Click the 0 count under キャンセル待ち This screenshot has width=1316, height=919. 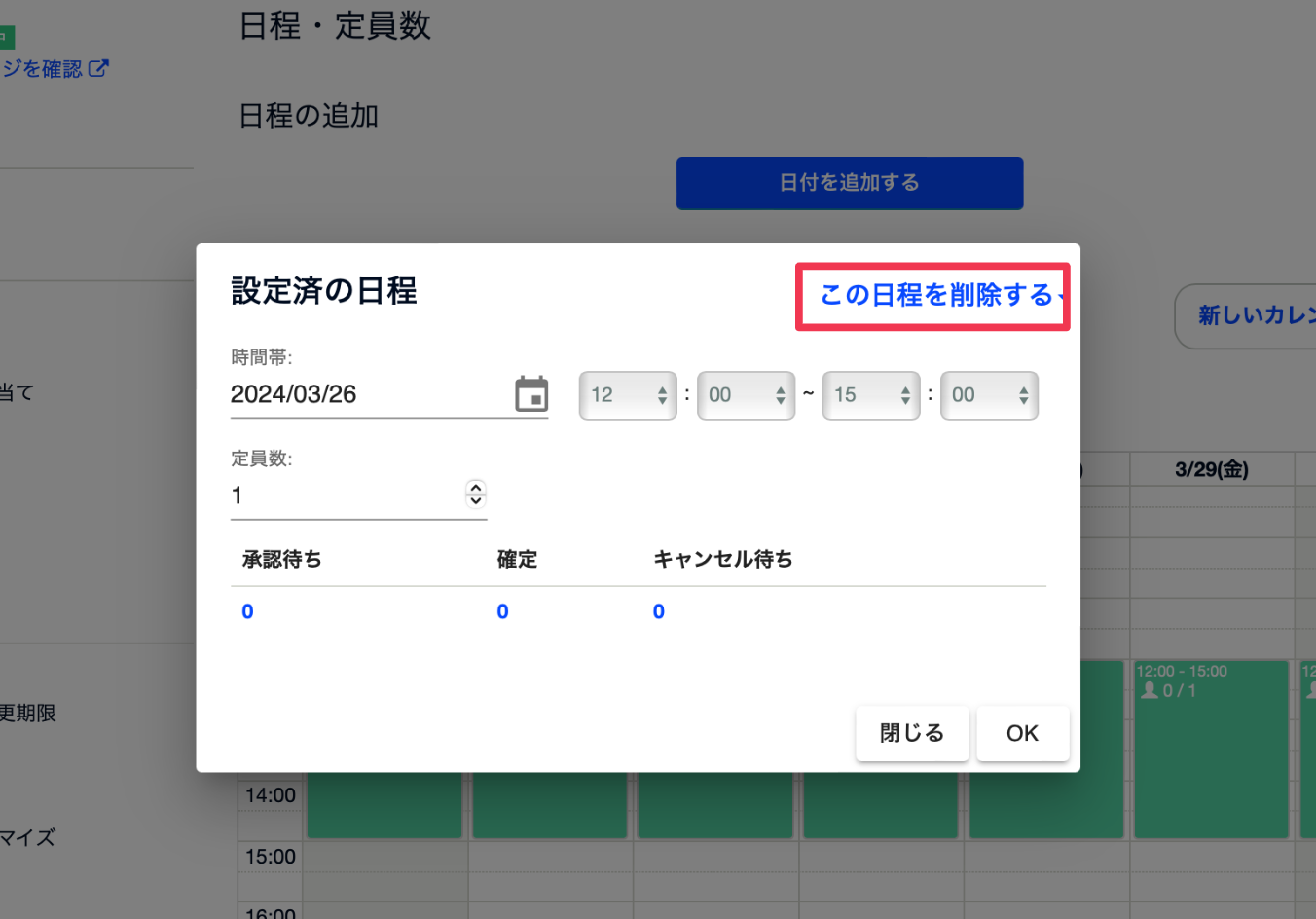pos(659,611)
